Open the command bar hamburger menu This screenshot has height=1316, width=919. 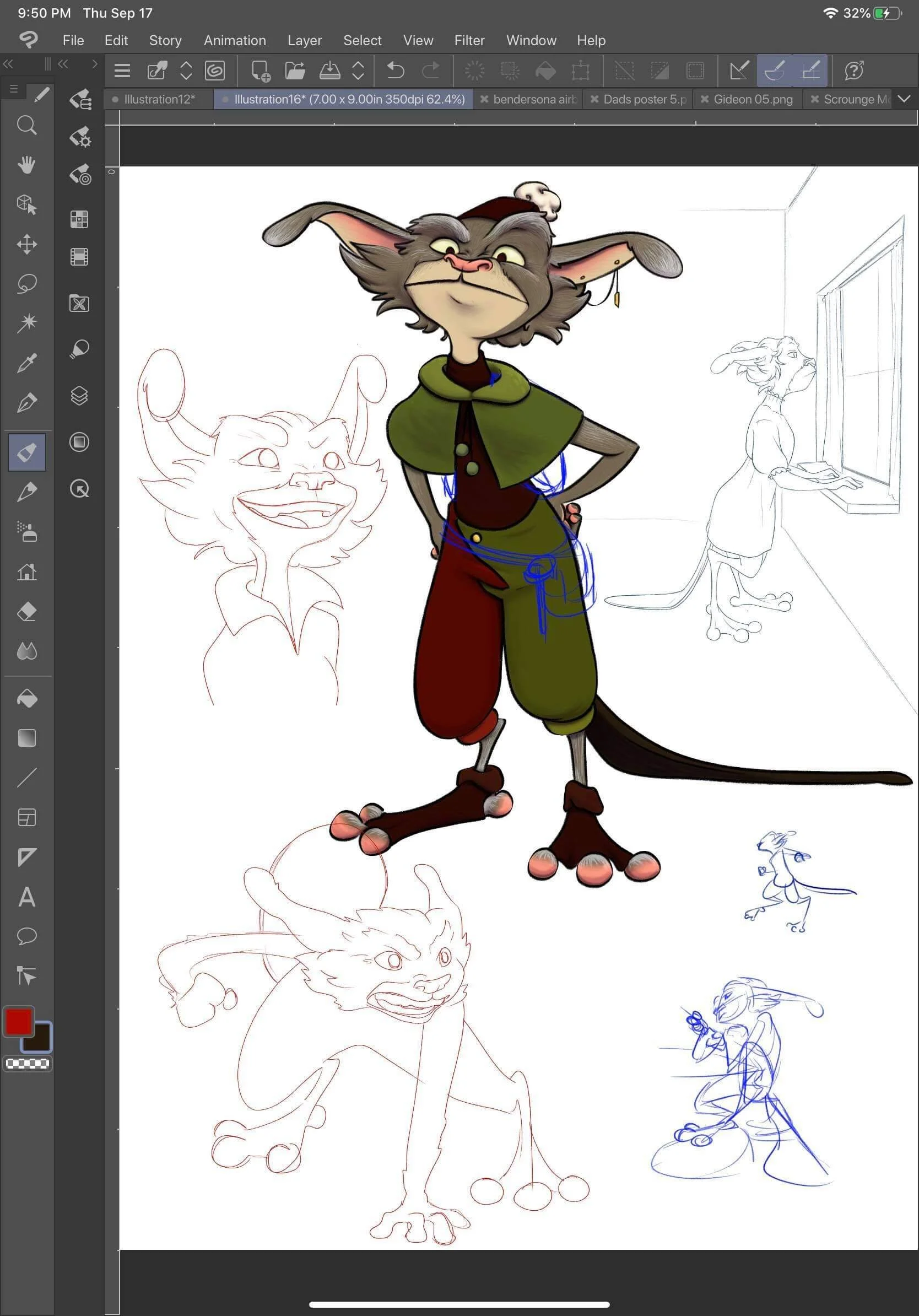pyautogui.click(x=122, y=71)
